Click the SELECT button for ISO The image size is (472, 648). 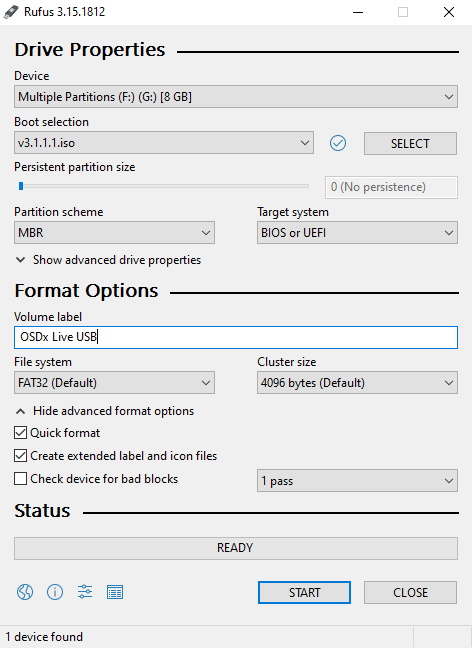click(410, 143)
